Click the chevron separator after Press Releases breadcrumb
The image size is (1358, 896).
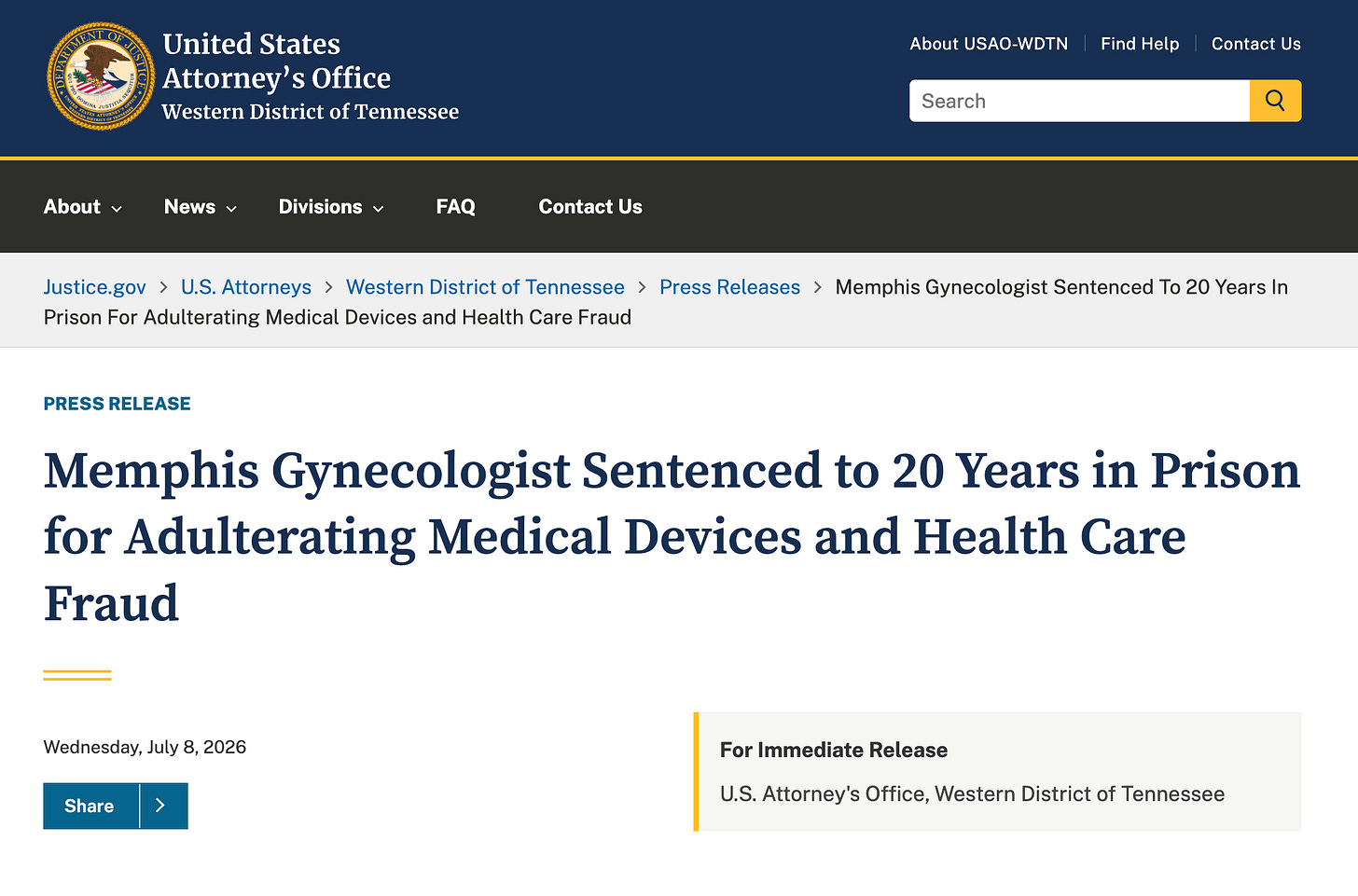click(818, 287)
